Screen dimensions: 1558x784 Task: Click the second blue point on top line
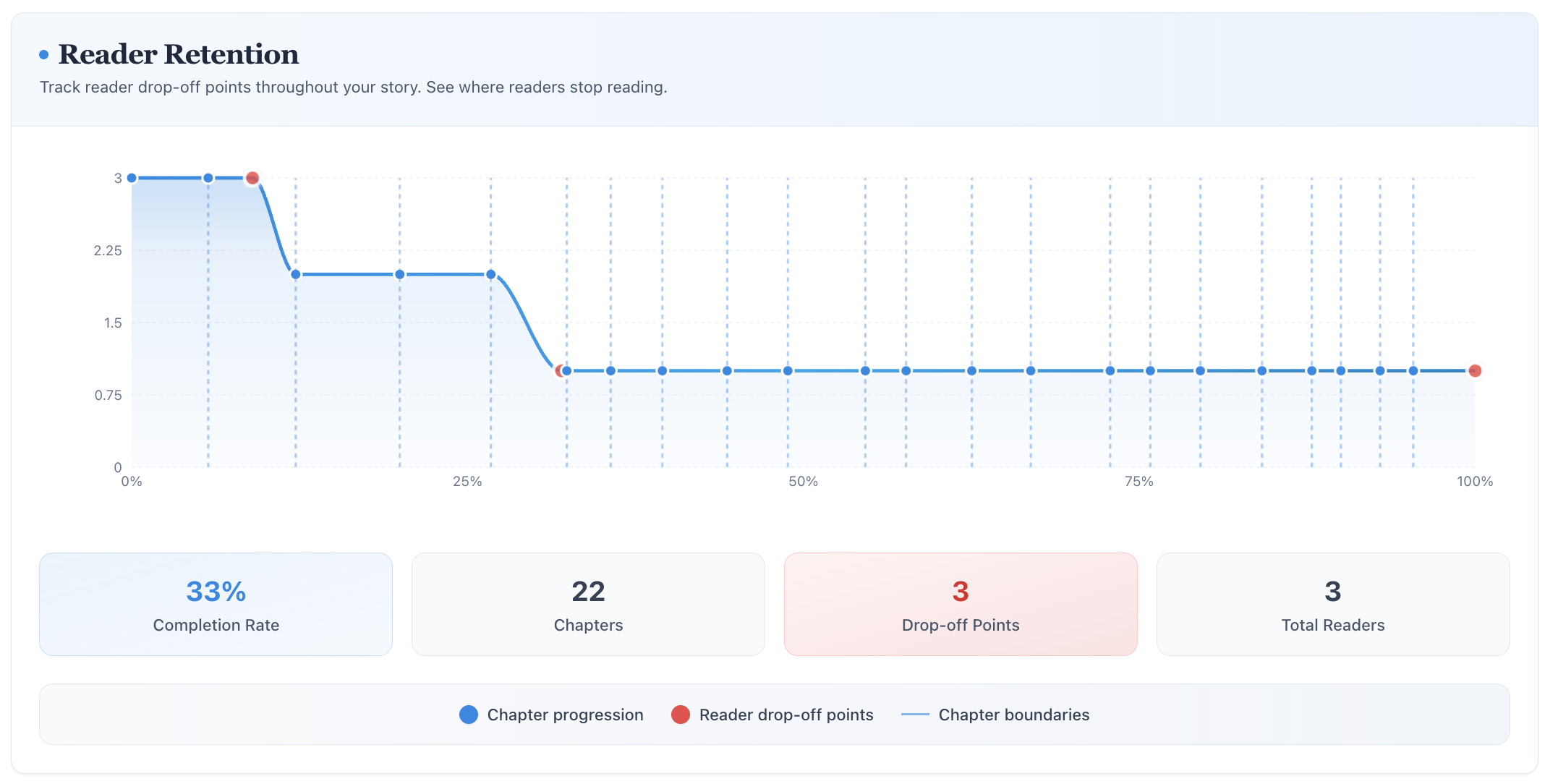pyautogui.click(x=208, y=178)
